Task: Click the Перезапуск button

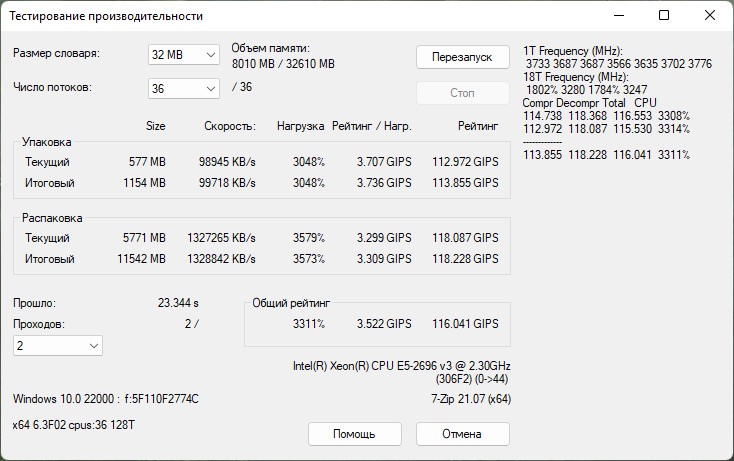Action: 462,57
